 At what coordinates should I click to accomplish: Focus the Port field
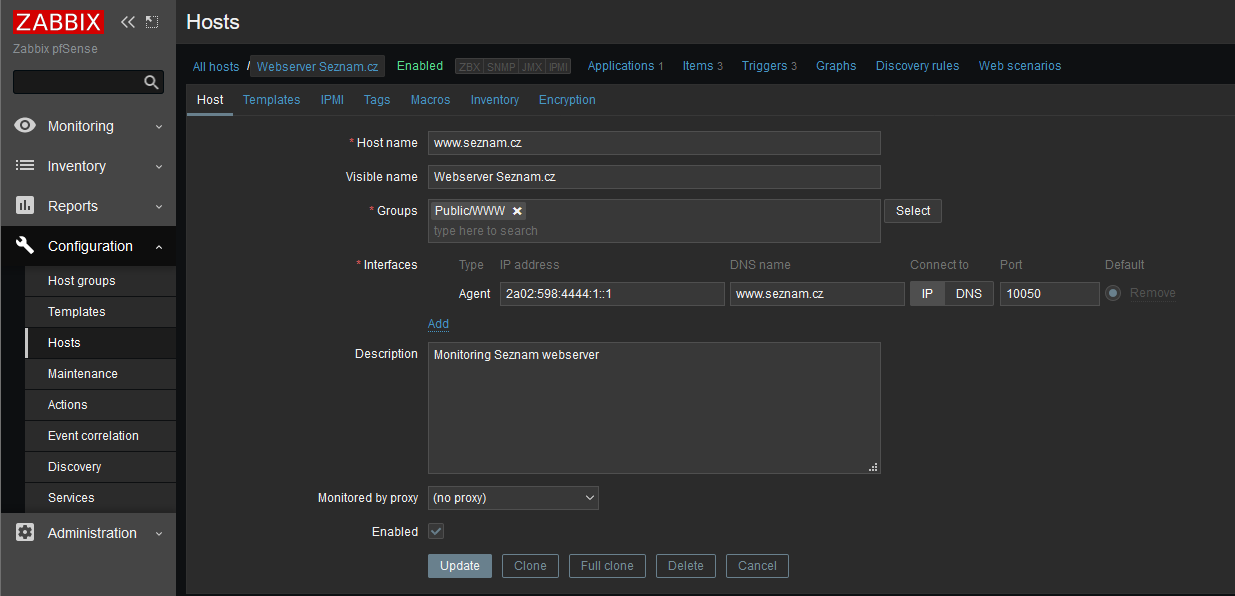pos(1049,294)
